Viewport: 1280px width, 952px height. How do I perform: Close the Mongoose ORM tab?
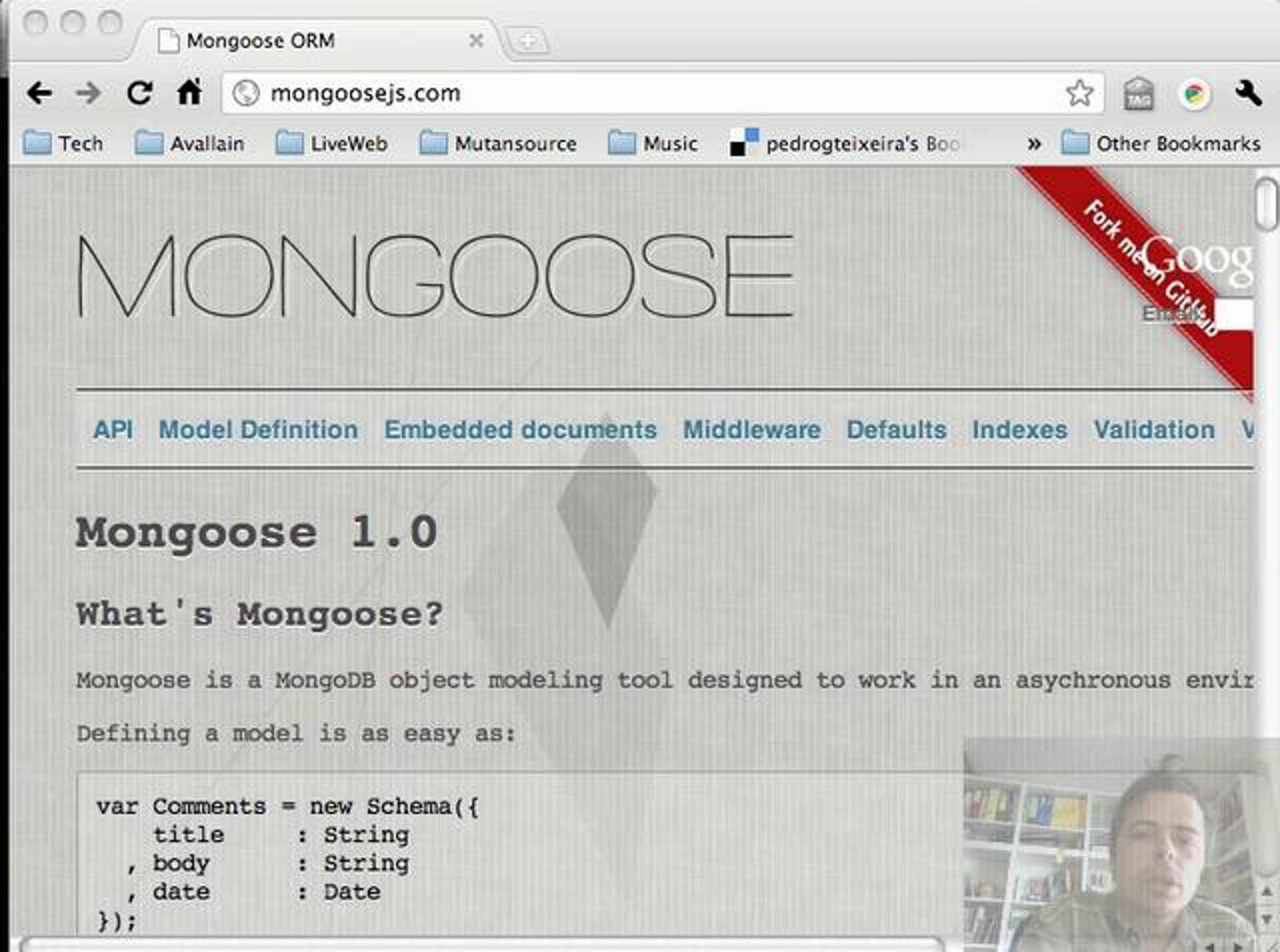[x=476, y=41]
